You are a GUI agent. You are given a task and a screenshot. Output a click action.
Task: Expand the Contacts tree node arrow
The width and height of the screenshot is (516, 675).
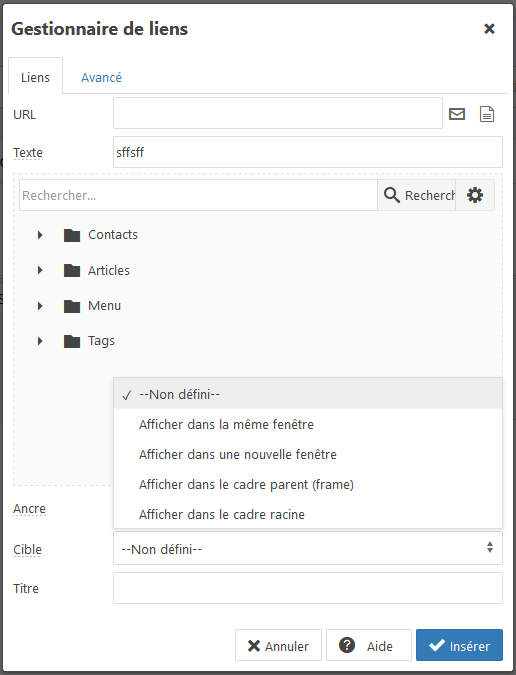[x=40, y=235]
